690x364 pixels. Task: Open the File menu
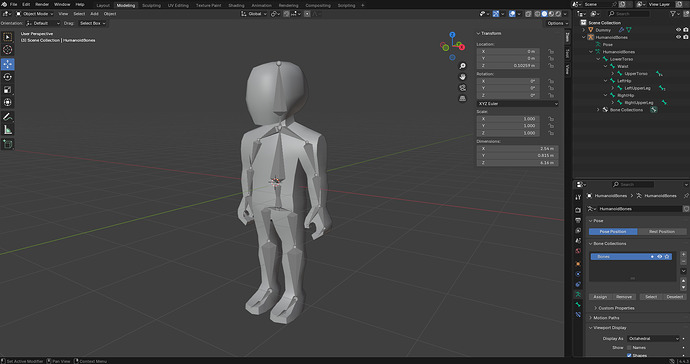click(x=14, y=4)
